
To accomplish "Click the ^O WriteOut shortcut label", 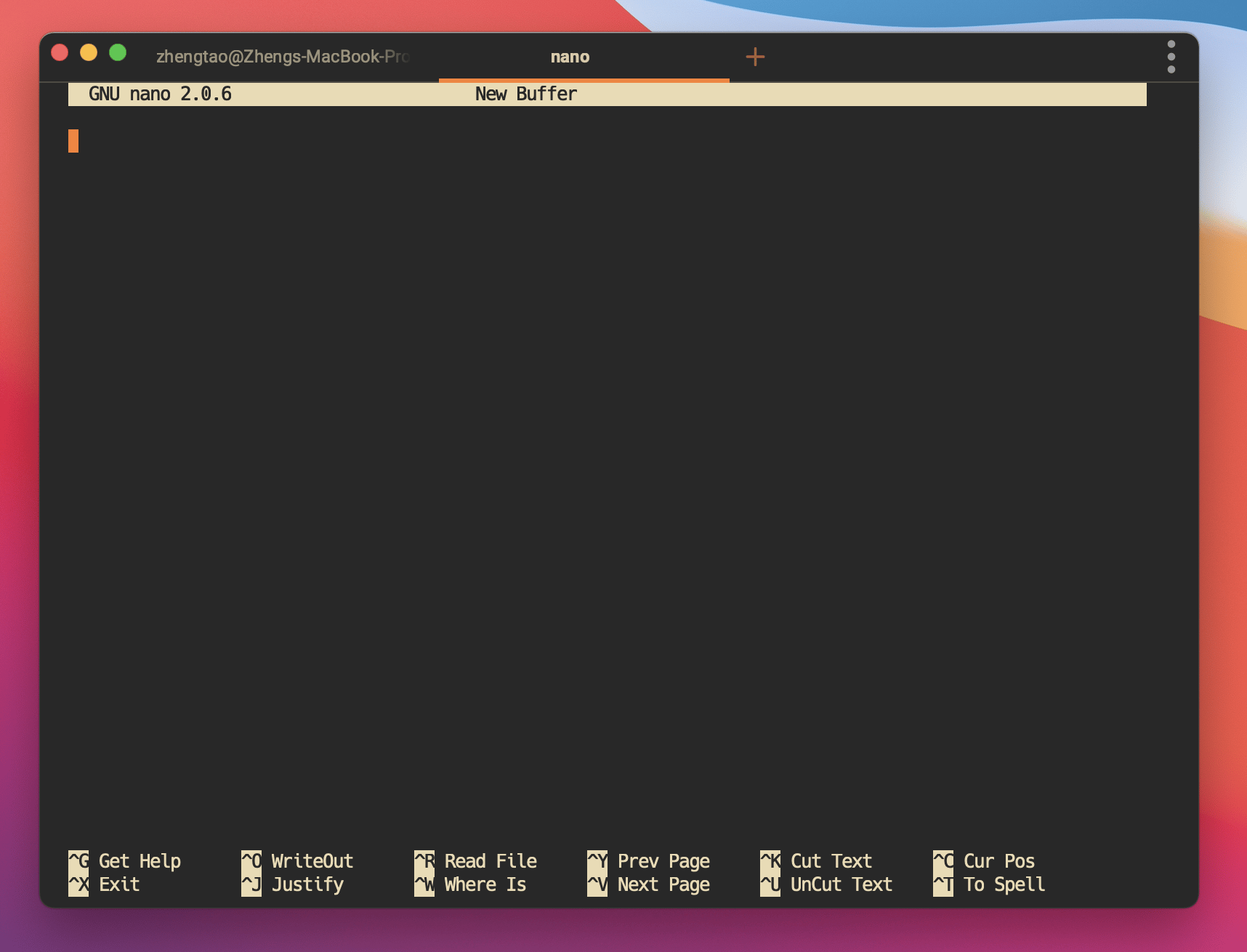I will tap(297, 861).
